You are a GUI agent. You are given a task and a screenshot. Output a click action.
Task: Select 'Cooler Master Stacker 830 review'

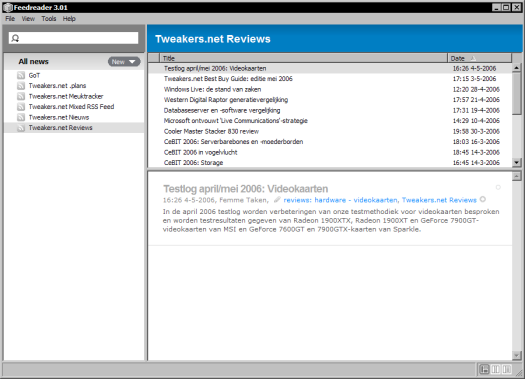click(x=211, y=131)
